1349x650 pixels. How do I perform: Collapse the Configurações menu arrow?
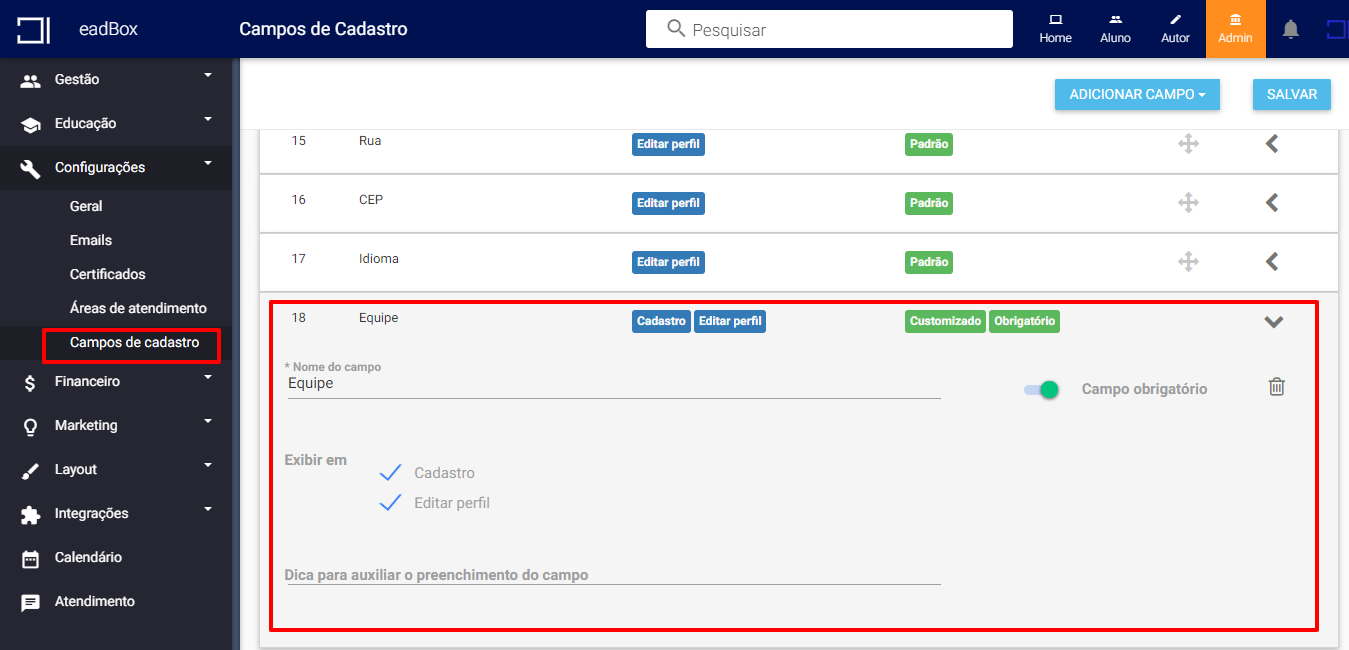point(208,162)
